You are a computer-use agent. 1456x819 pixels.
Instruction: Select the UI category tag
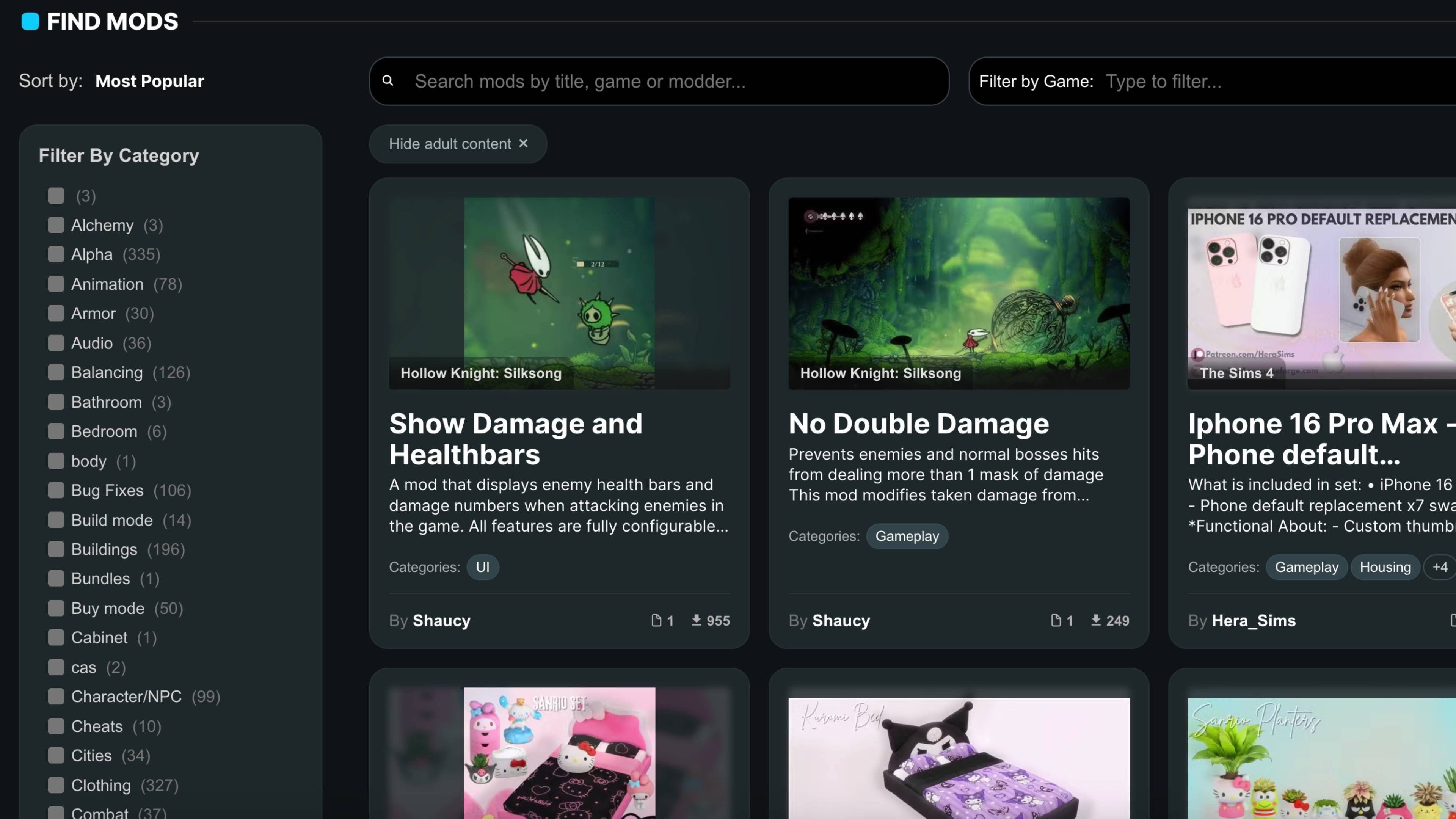point(482,567)
